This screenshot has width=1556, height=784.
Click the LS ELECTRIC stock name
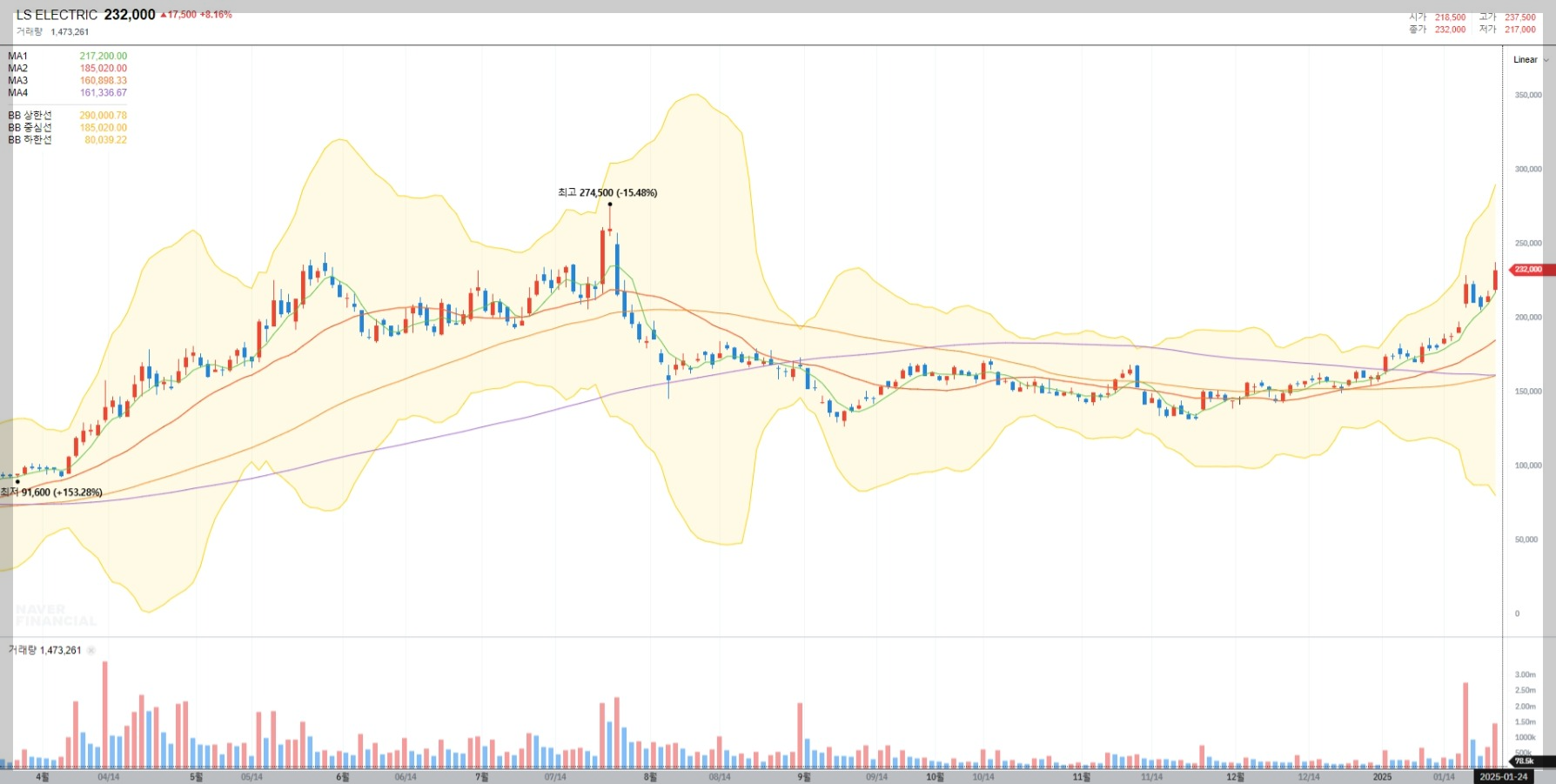(x=57, y=15)
